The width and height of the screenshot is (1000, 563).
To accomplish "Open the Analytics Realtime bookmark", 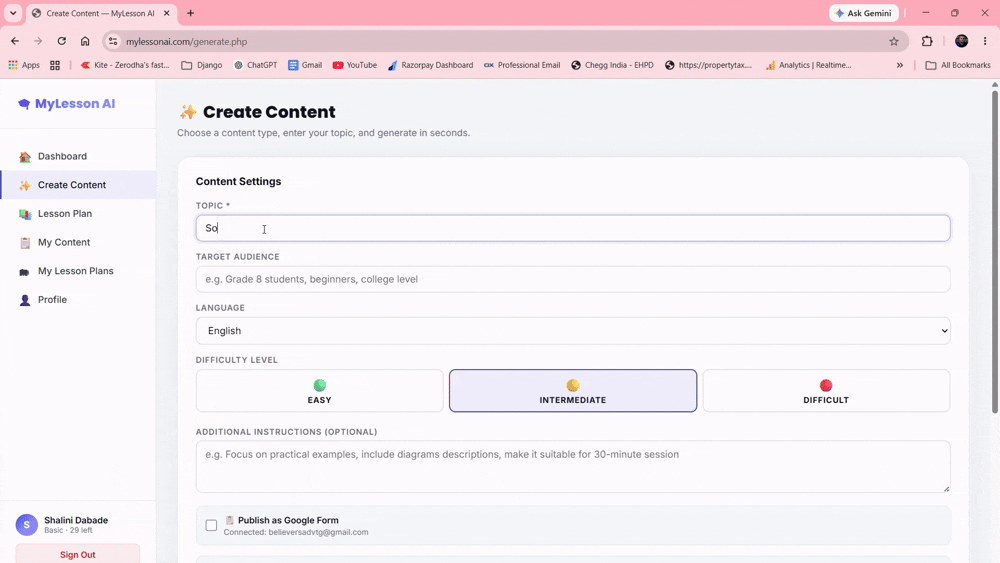I will click(x=808, y=65).
